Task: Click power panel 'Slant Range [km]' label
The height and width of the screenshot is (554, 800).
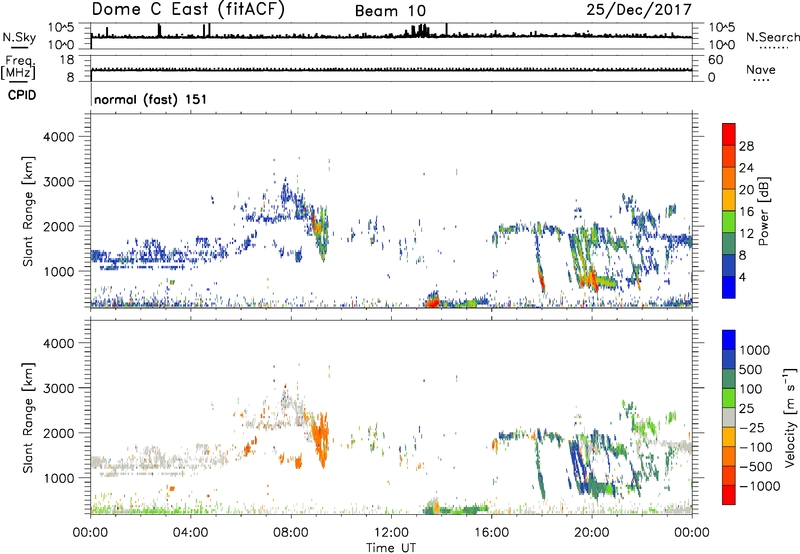Action: pyautogui.click(x=28, y=211)
